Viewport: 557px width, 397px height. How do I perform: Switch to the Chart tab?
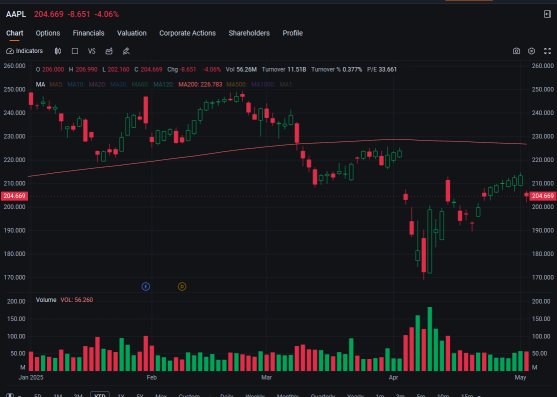coord(15,33)
